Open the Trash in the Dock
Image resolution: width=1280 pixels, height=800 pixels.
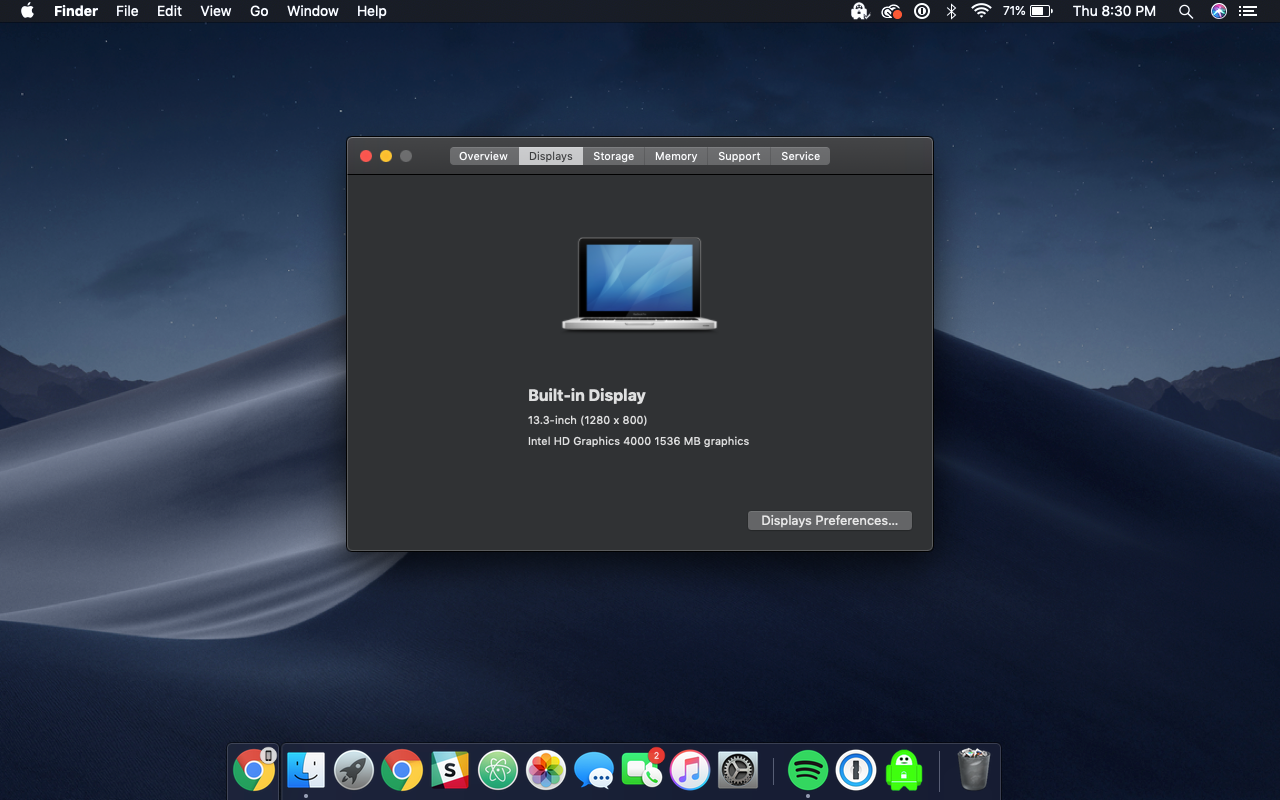972,769
